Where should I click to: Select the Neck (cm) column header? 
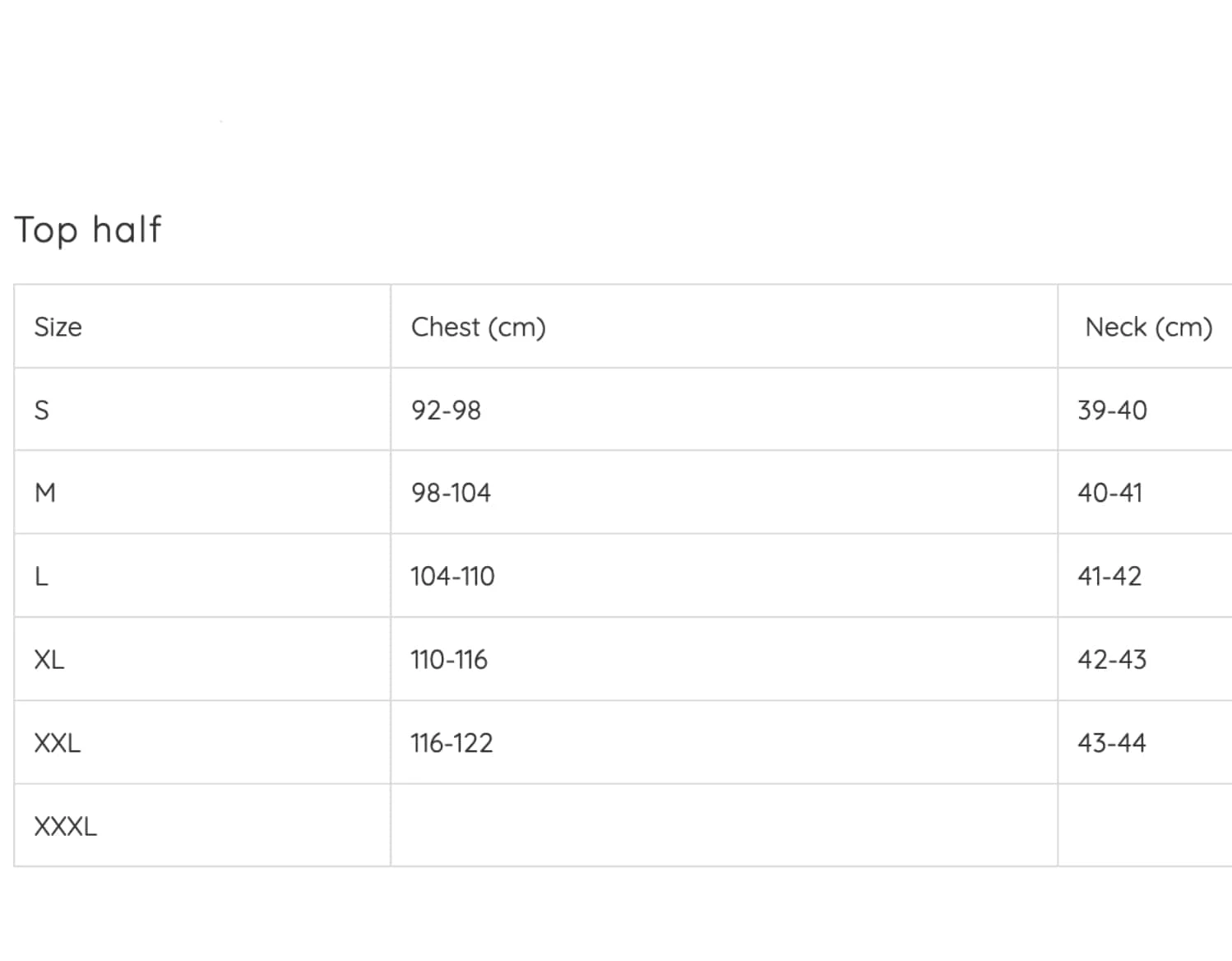(1148, 327)
